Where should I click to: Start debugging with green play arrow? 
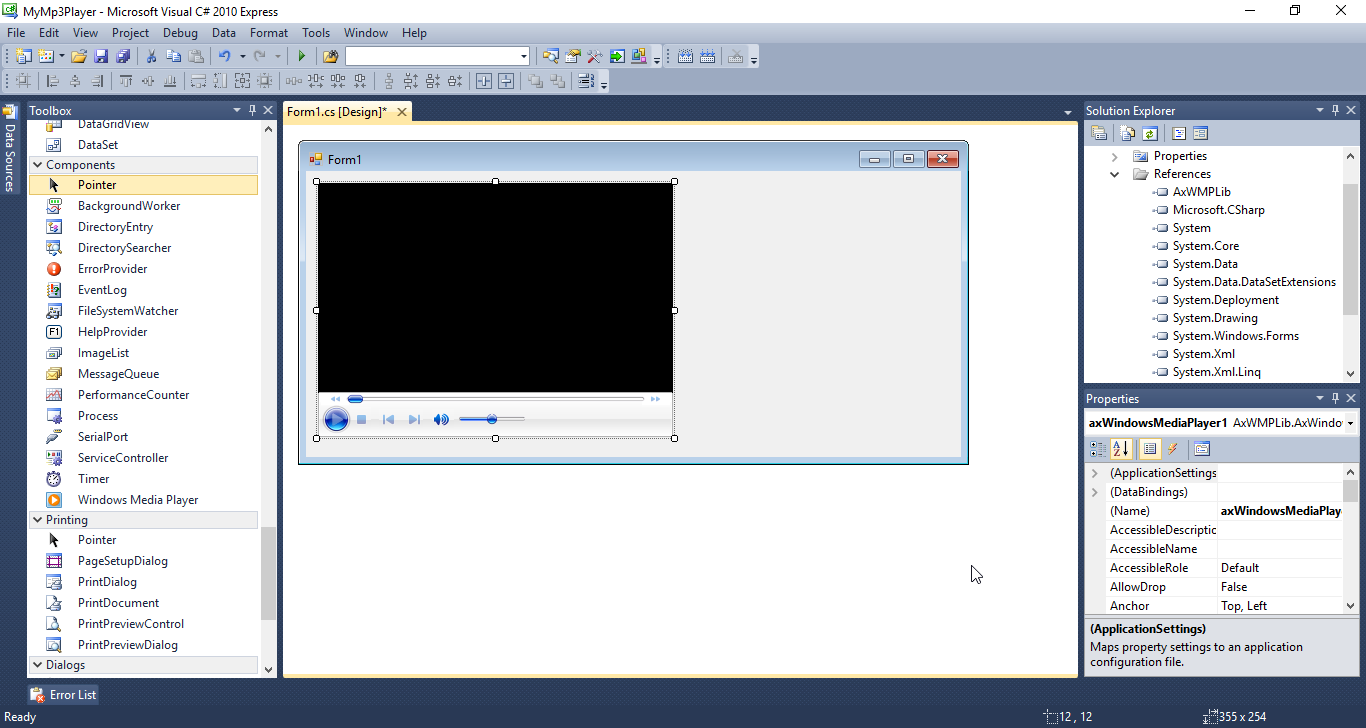pyautogui.click(x=301, y=56)
